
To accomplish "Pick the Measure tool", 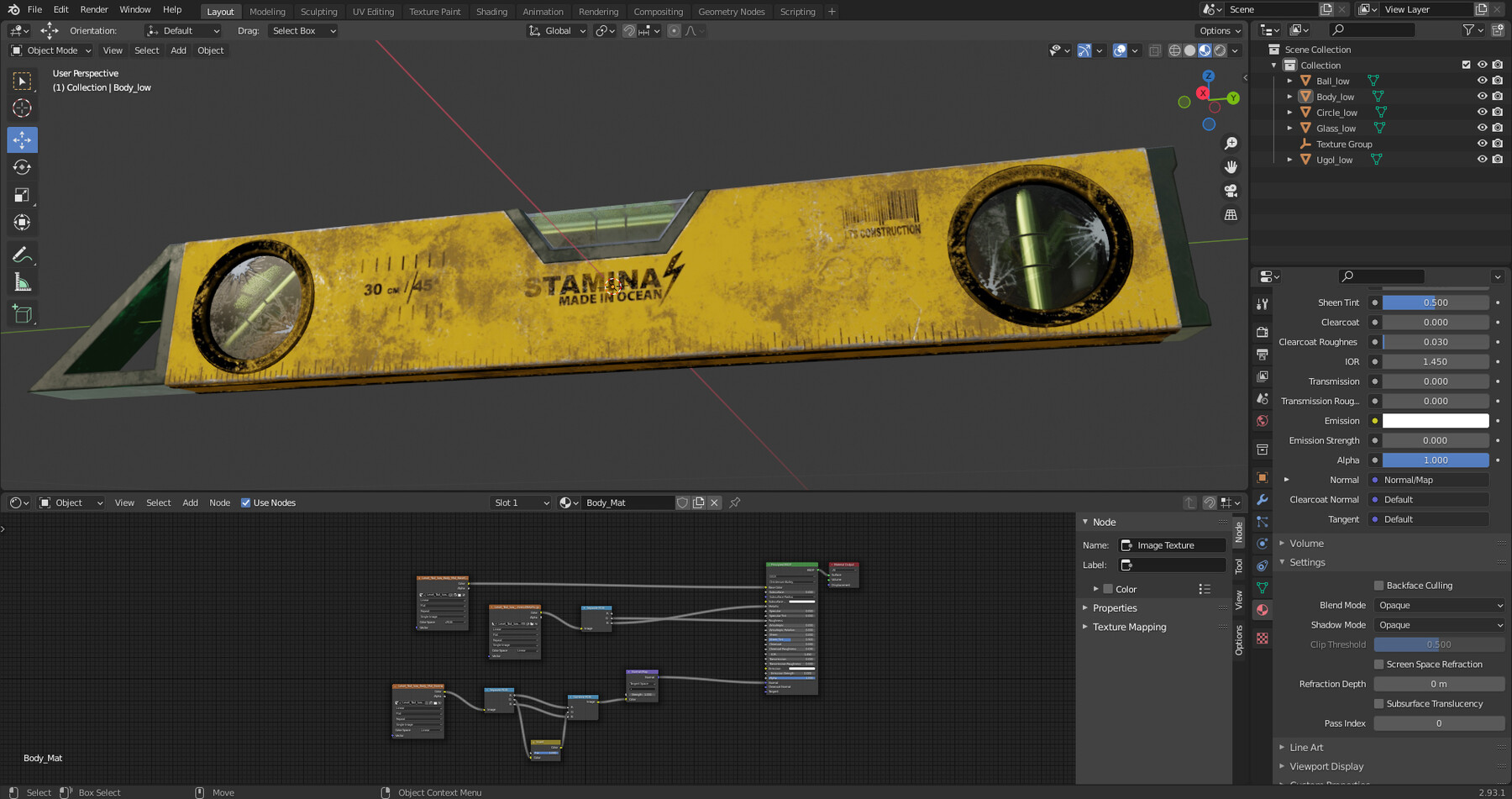I will click(22, 281).
